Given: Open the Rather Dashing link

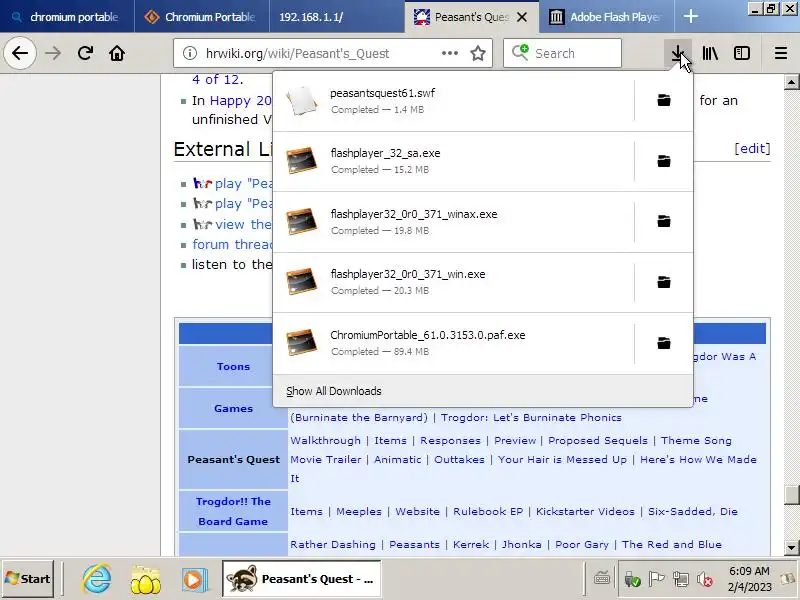Looking at the screenshot, I should pyautogui.click(x=333, y=544).
